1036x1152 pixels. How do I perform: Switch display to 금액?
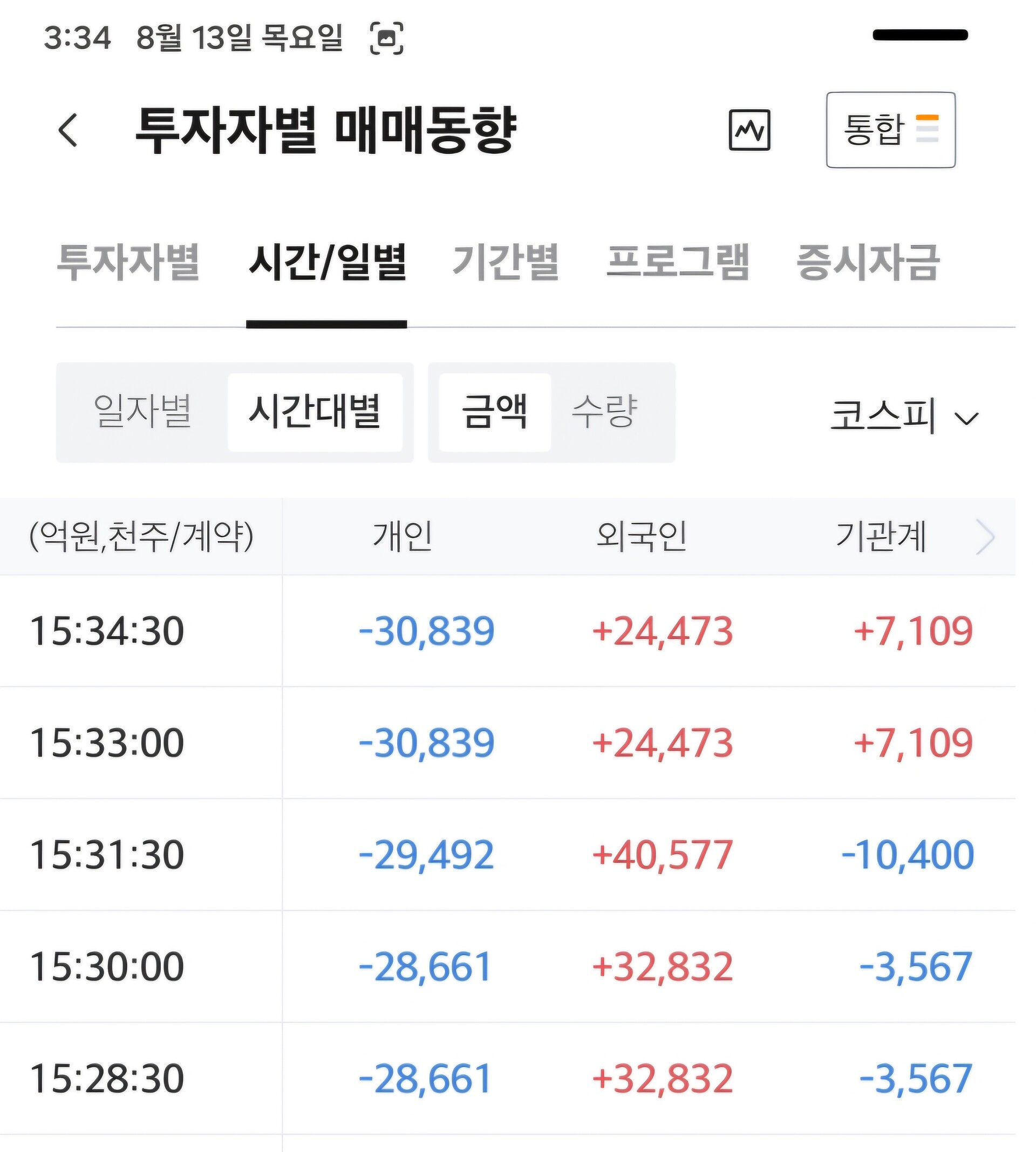[x=495, y=412]
